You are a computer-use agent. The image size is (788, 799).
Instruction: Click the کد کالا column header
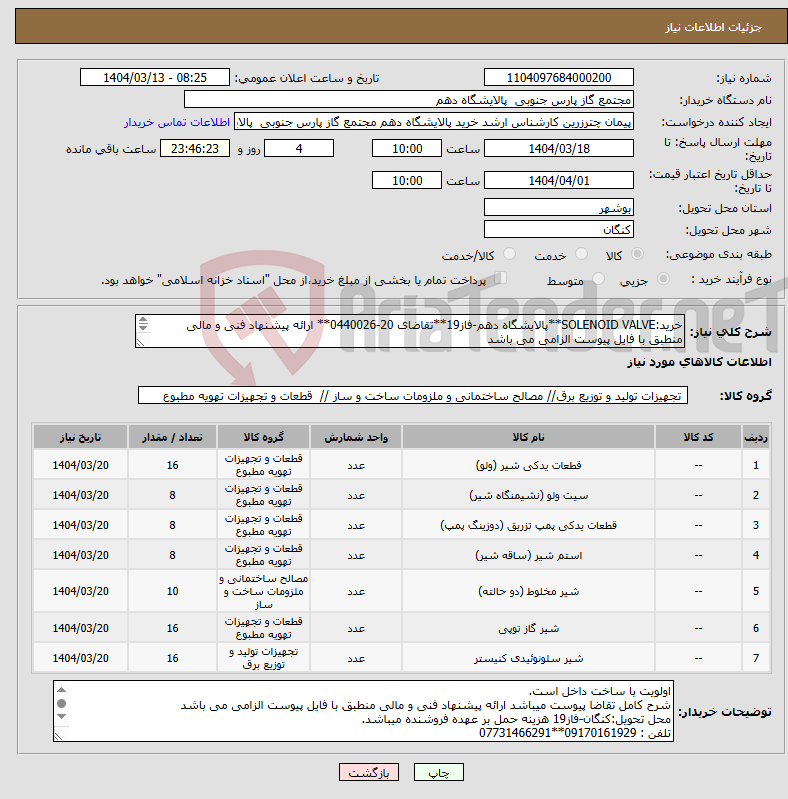pyautogui.click(x=698, y=437)
